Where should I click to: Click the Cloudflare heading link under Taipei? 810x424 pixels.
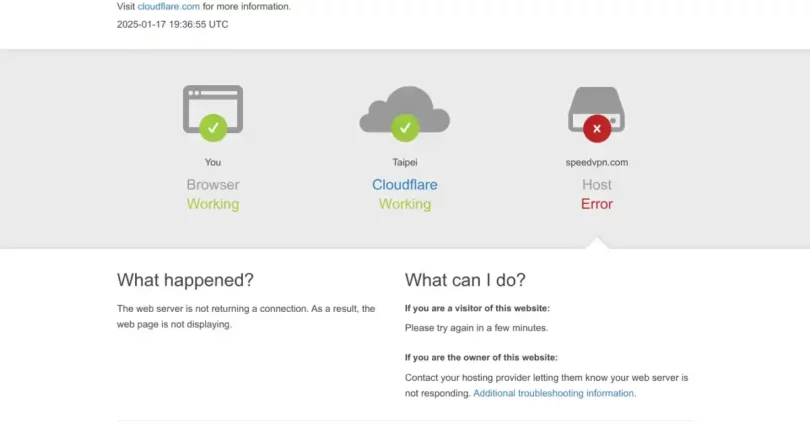(x=404, y=185)
